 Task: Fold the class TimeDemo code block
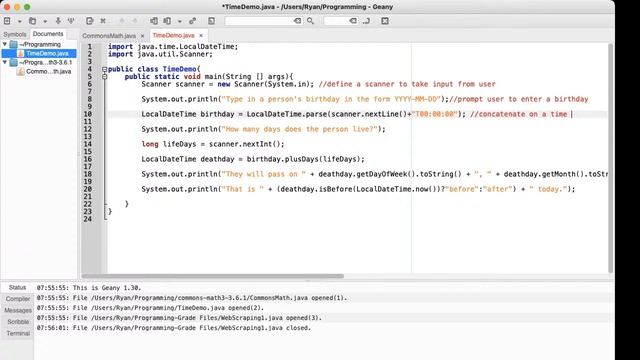[104, 69]
